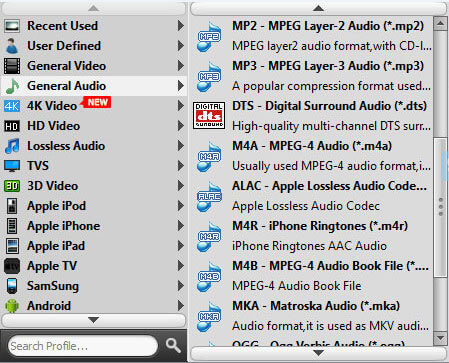Screen dimensions: 449x363
Task: Expand the User Defined submenu arrow
Action: coord(180,46)
